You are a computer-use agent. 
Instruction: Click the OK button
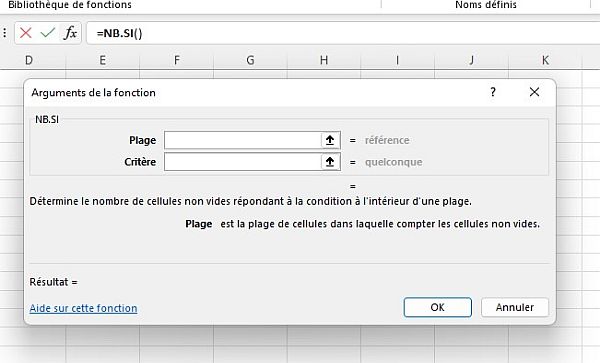point(437,307)
